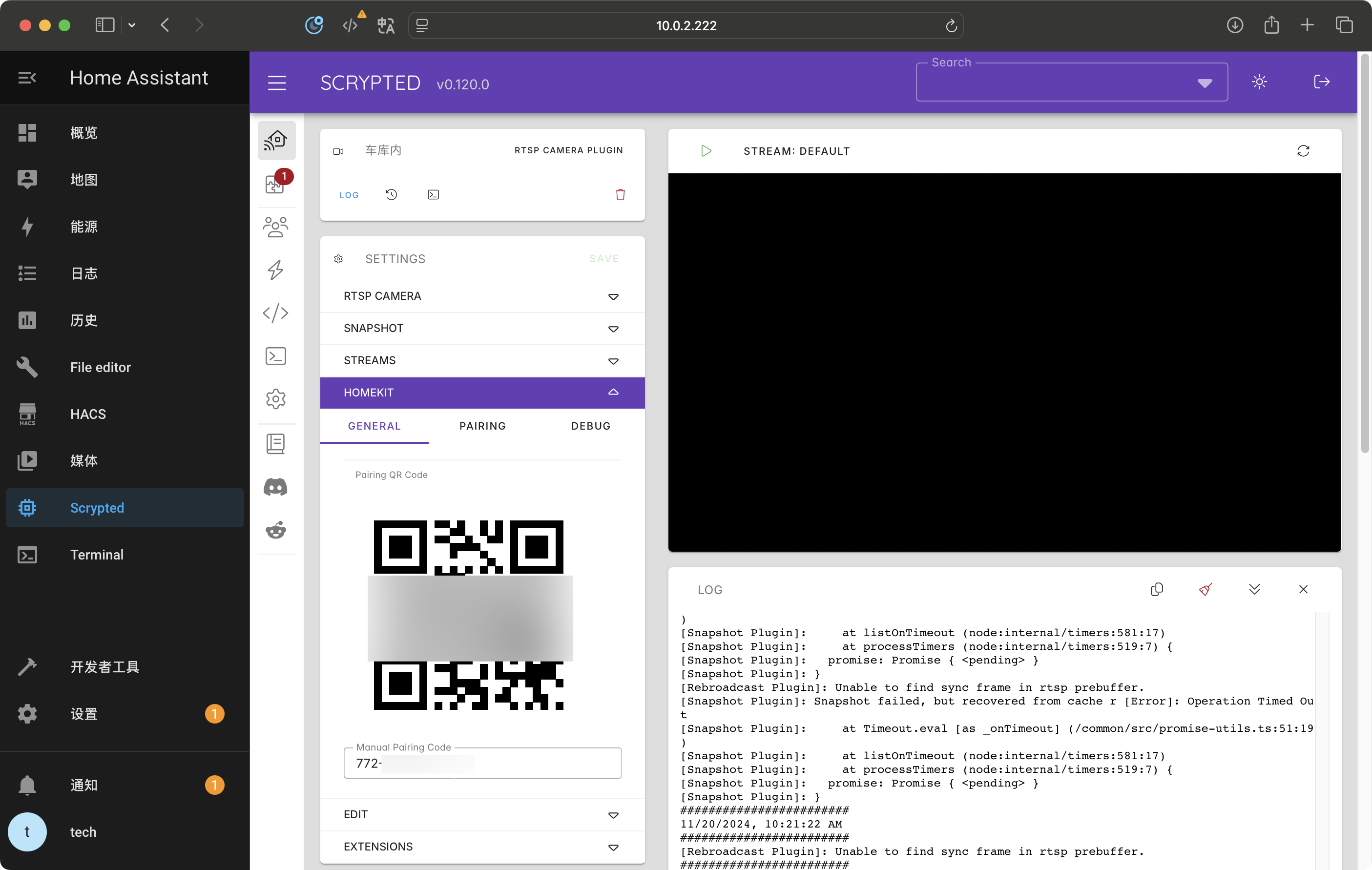Click the SAVE settings button
The image size is (1372, 870).
pyautogui.click(x=604, y=259)
